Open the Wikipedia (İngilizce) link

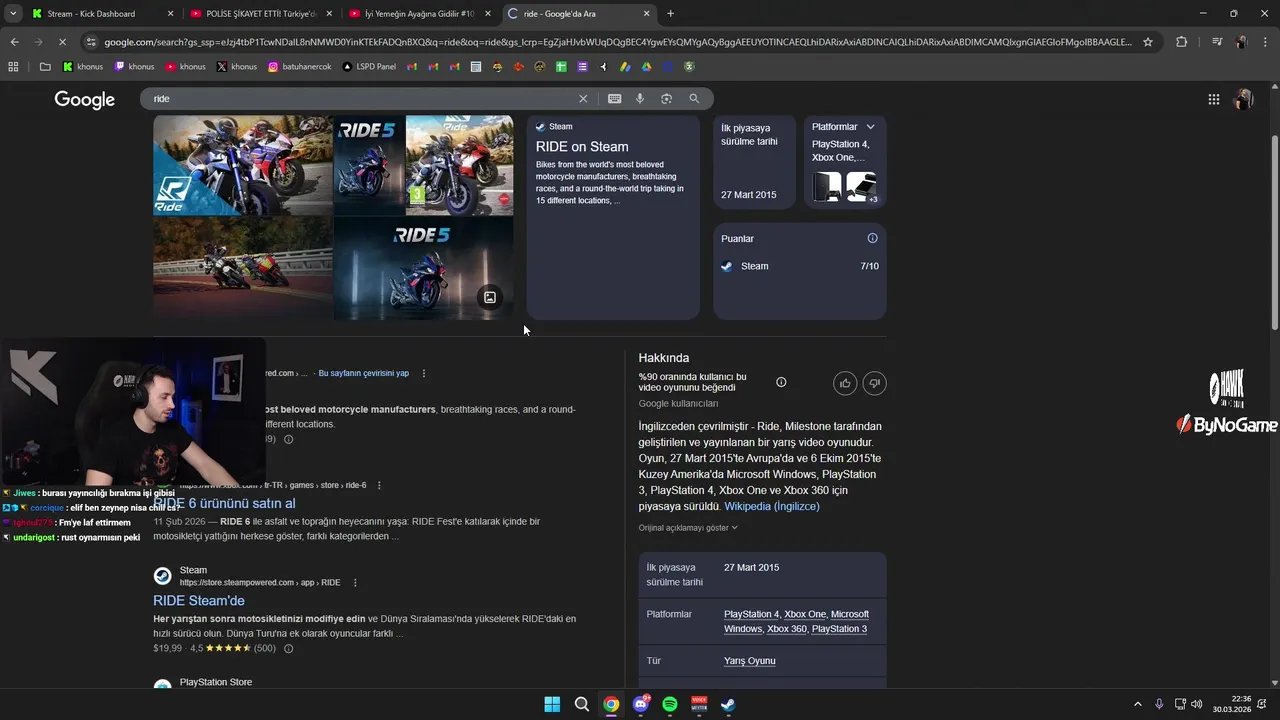coord(772,507)
